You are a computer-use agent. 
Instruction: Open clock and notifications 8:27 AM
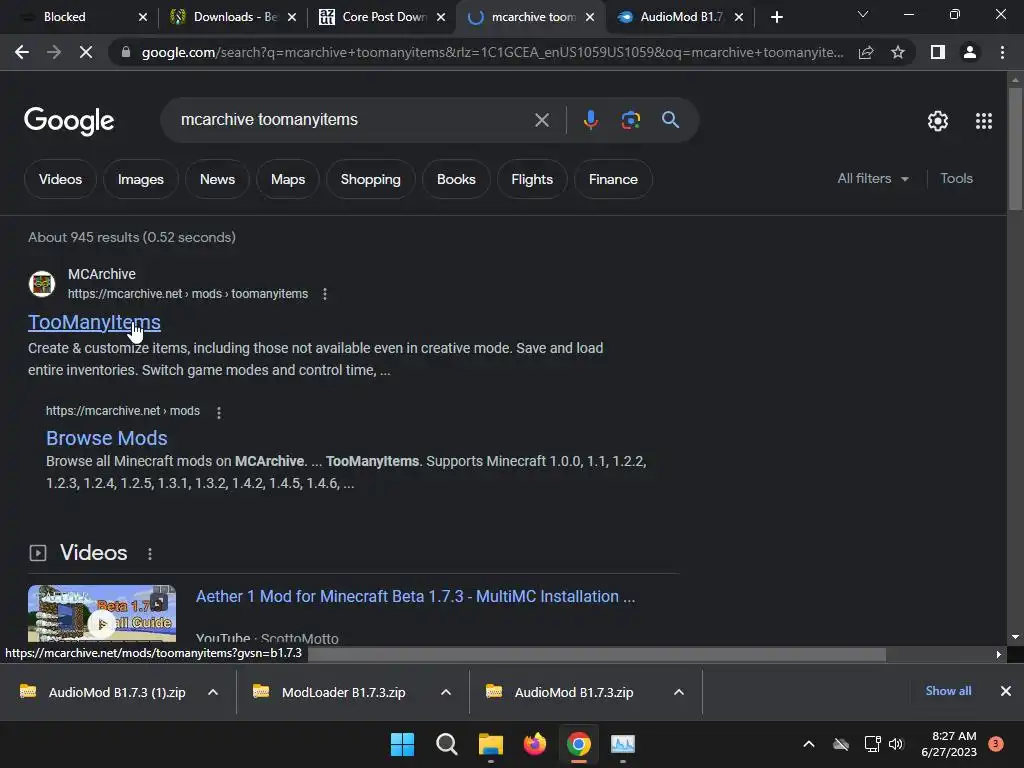pos(949,744)
